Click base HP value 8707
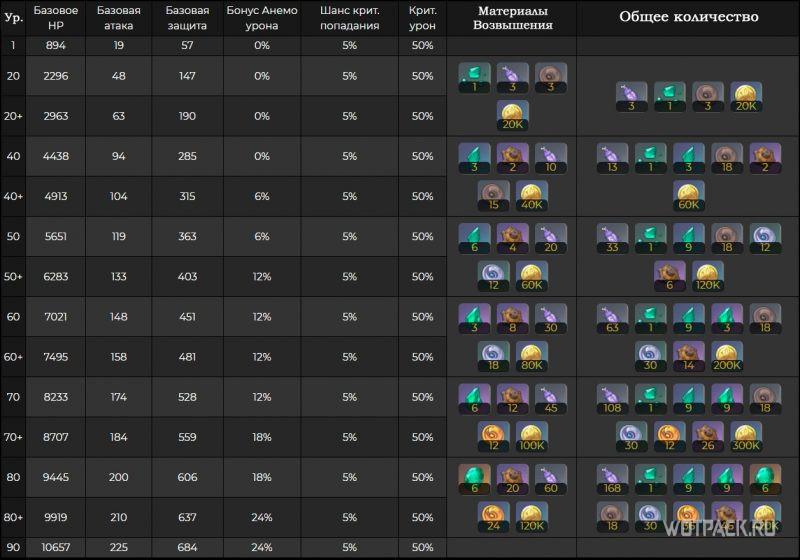 [56, 437]
